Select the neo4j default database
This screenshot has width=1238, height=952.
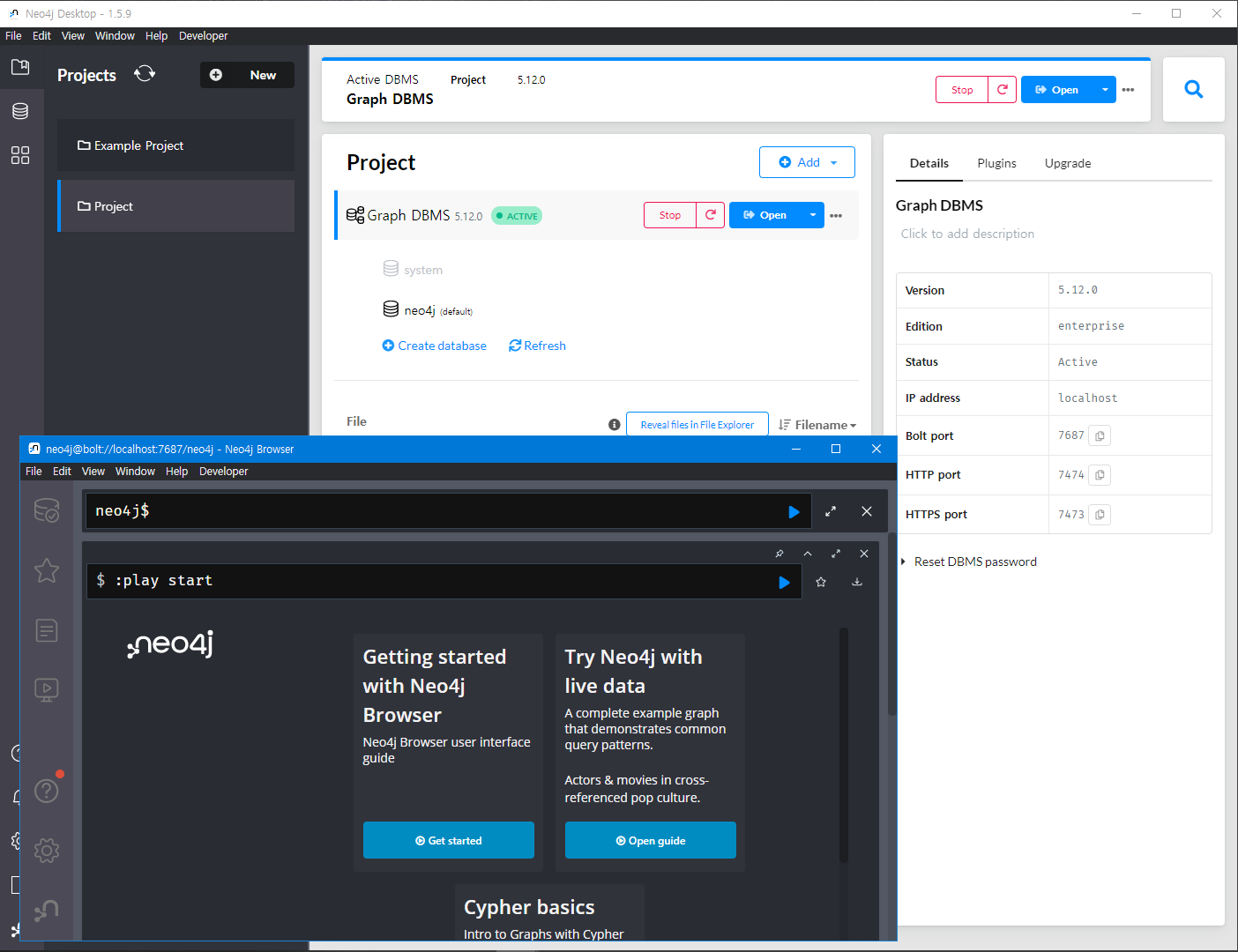428,310
